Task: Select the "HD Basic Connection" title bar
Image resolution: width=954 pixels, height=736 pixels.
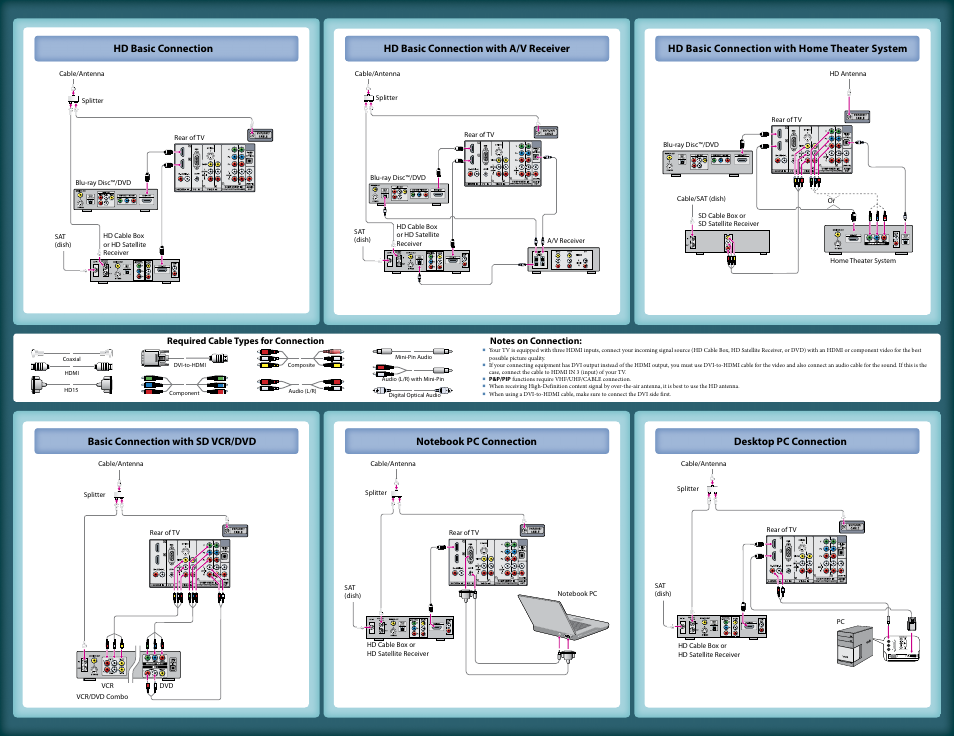Action: tap(166, 49)
